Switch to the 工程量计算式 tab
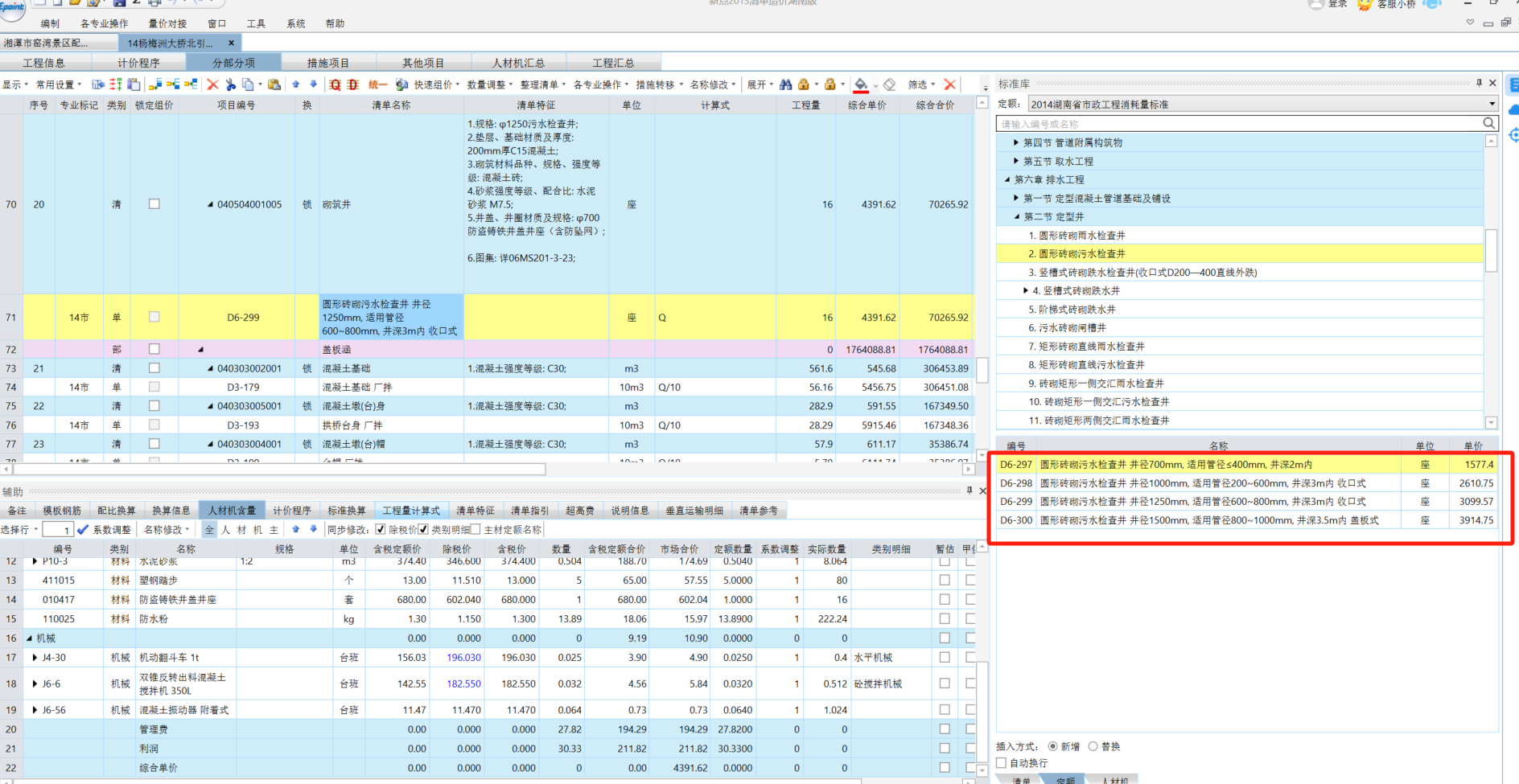 pos(411,510)
